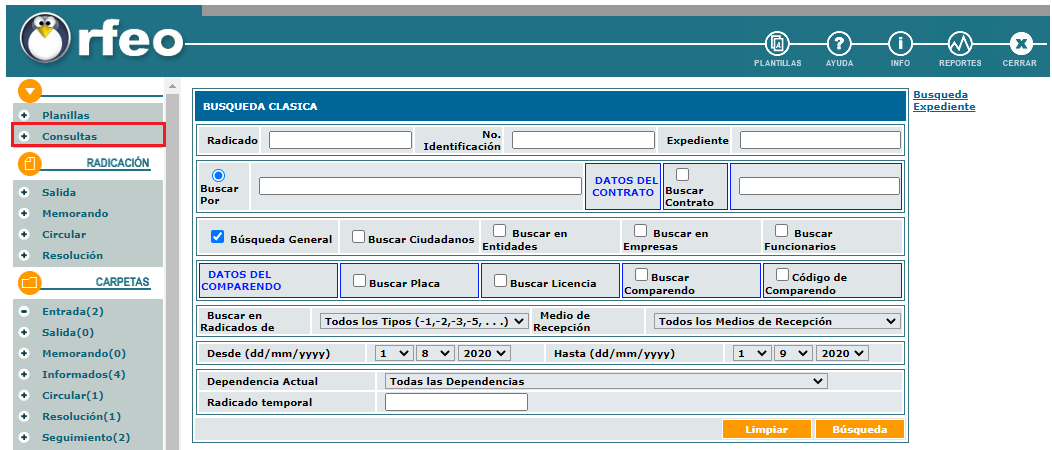
Task: Click the orange Carpetas folder icon
Action: coord(30,282)
